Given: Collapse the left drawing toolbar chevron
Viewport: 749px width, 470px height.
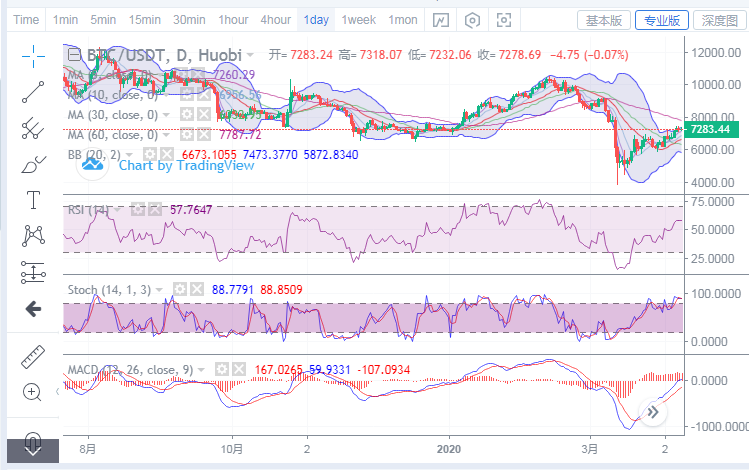Looking at the screenshot, I should coord(57,392).
